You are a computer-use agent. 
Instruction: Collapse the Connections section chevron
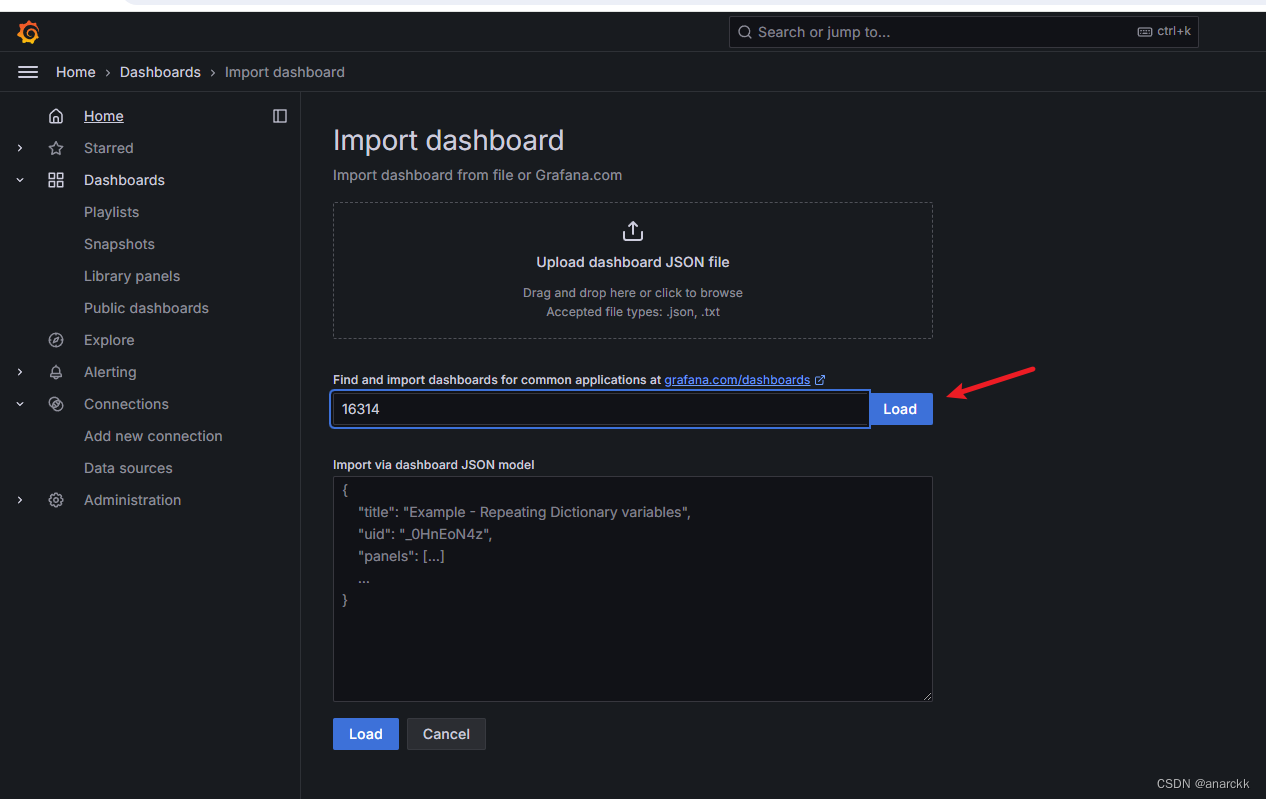[x=20, y=404]
